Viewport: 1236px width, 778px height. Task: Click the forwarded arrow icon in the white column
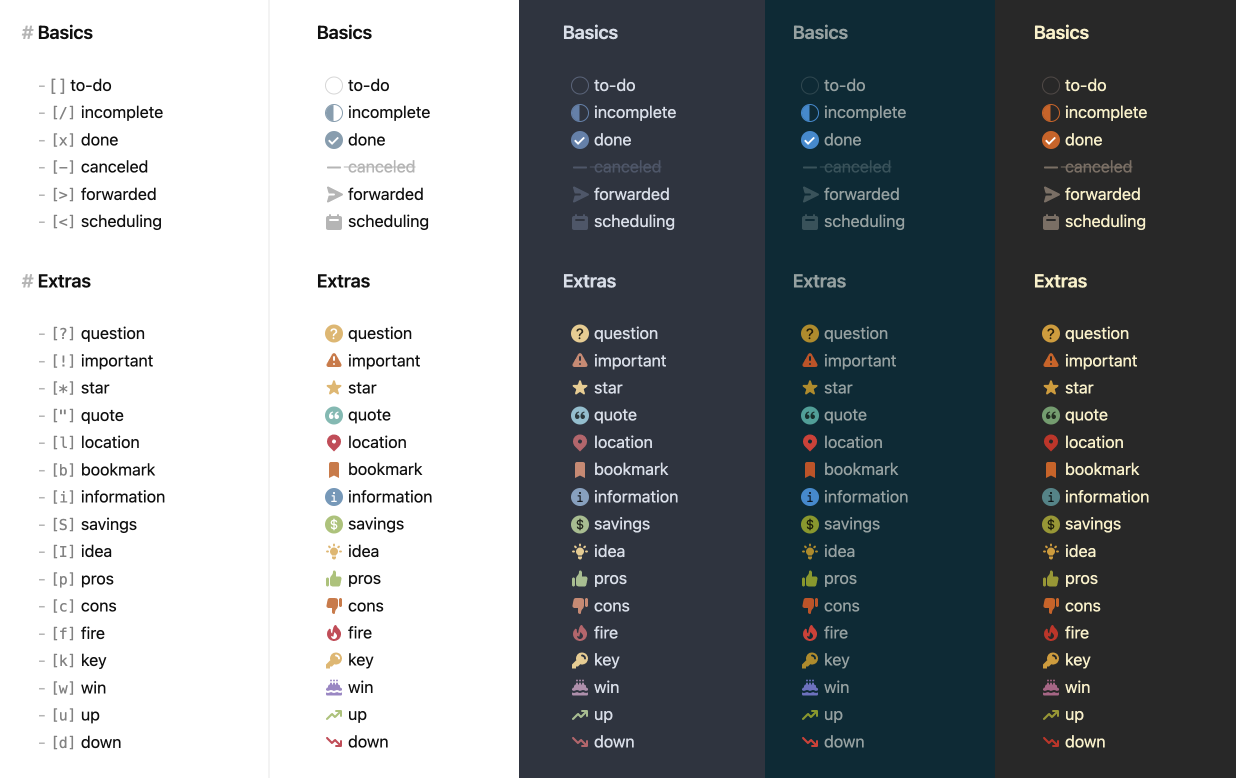click(x=334, y=194)
